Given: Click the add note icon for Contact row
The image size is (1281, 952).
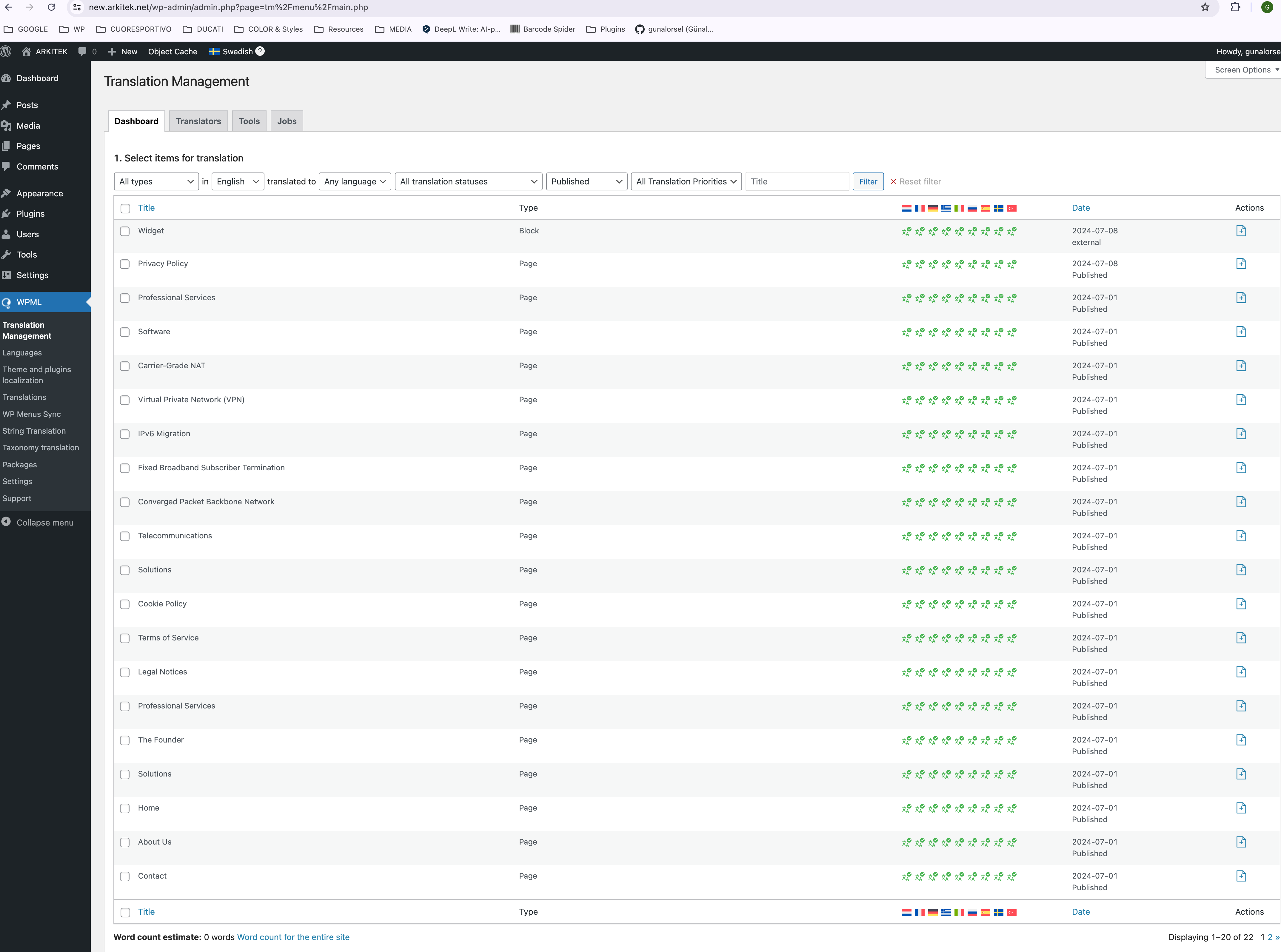Looking at the screenshot, I should pyautogui.click(x=1241, y=876).
